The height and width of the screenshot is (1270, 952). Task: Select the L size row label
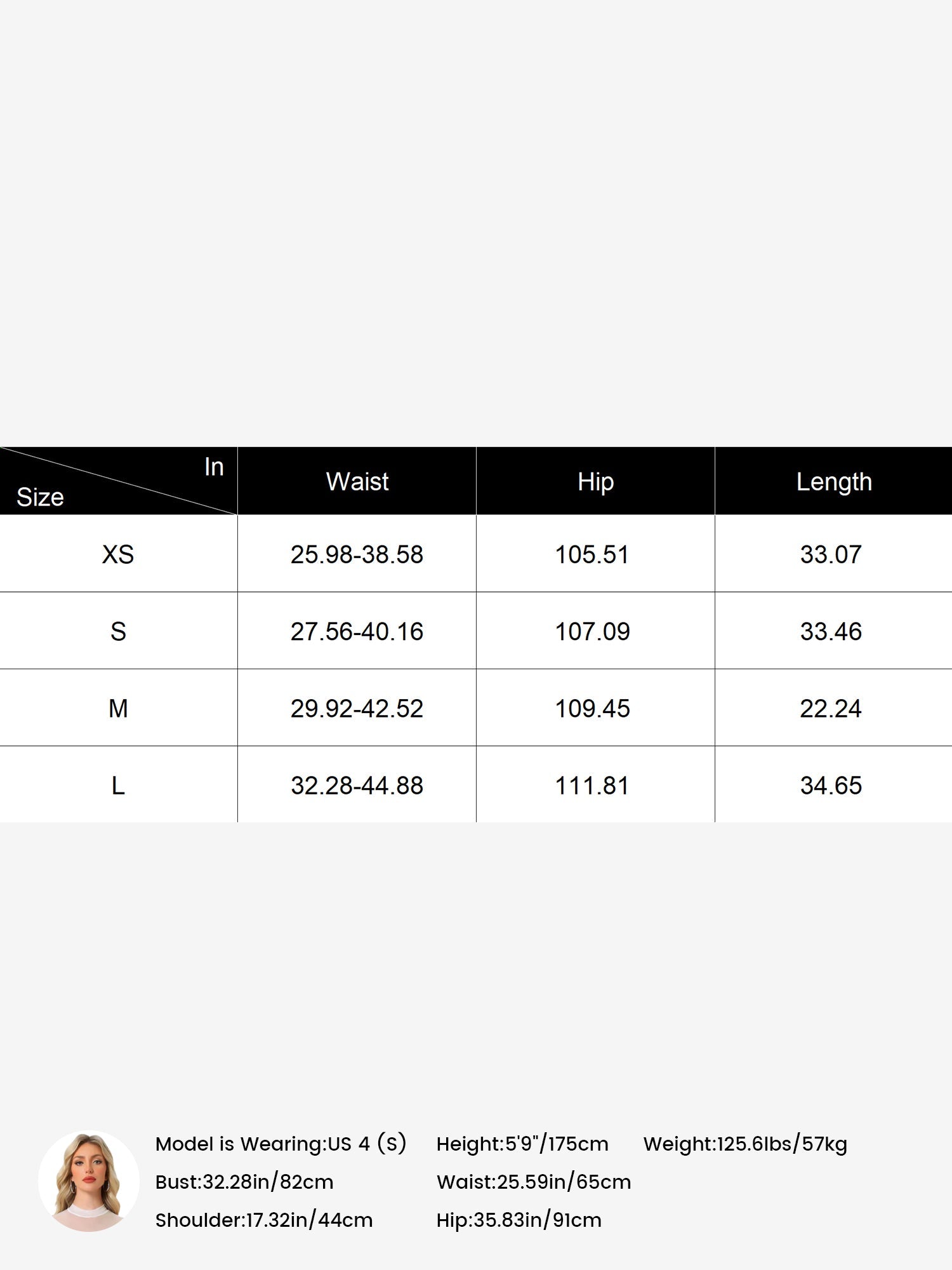click(118, 785)
